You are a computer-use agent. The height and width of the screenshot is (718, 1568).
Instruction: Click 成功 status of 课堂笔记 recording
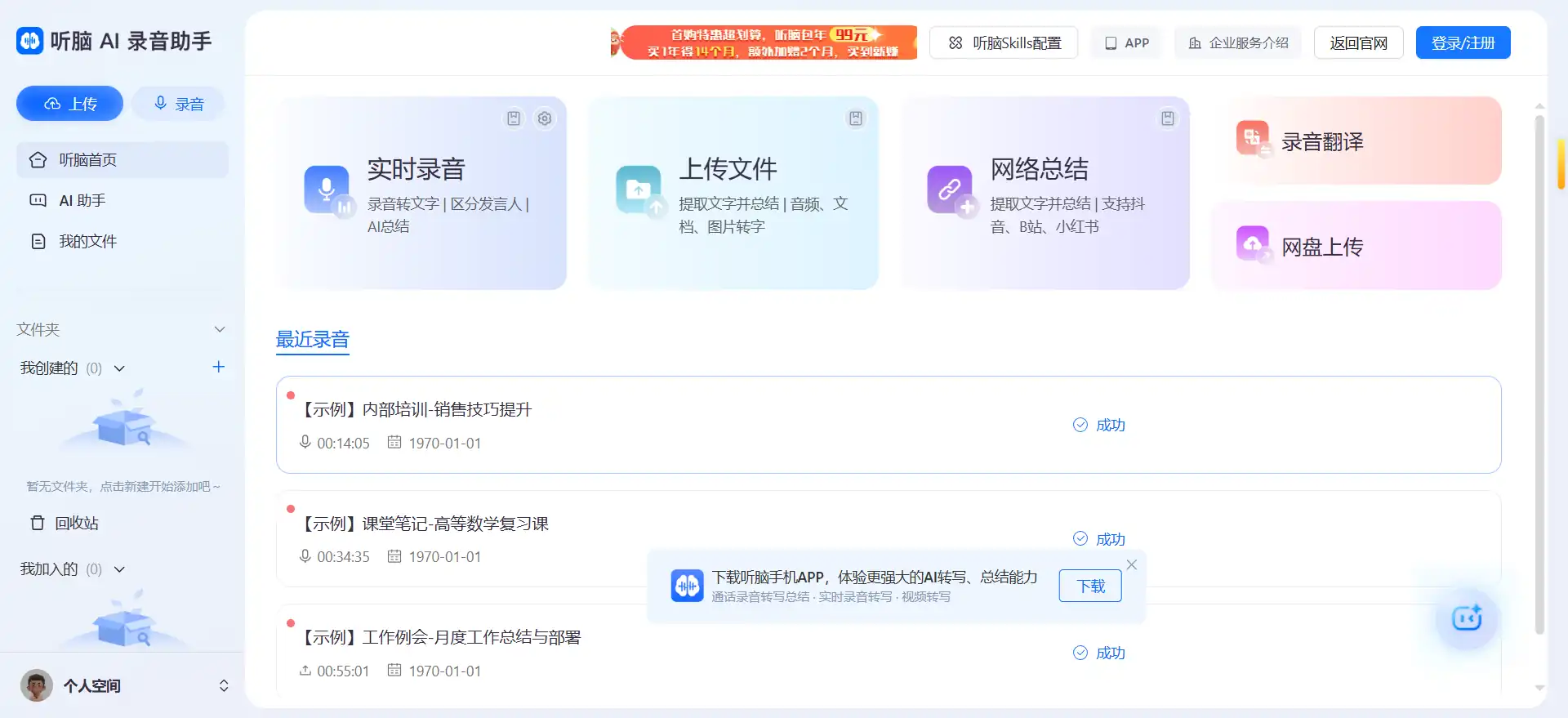point(1099,539)
